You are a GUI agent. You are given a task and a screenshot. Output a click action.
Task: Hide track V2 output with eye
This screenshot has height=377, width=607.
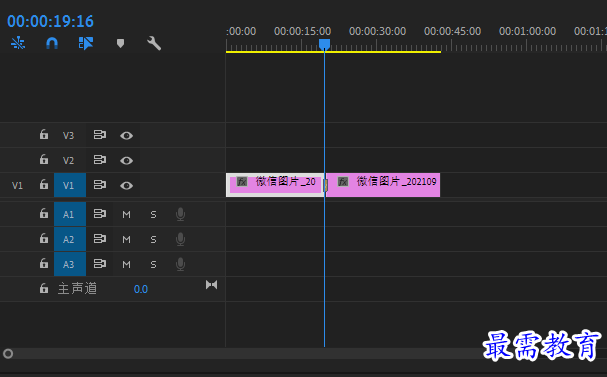coord(126,160)
